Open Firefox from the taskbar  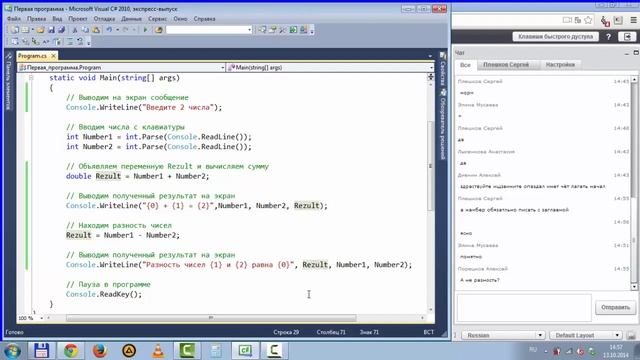[x=100, y=351]
